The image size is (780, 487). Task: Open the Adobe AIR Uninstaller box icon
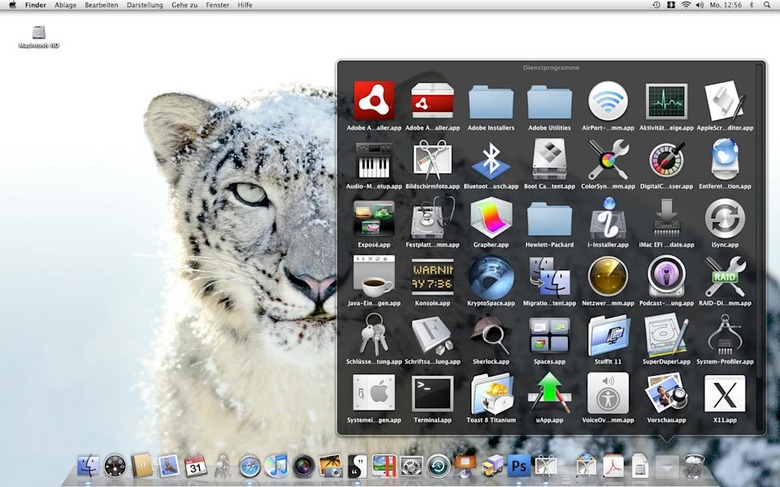point(432,101)
